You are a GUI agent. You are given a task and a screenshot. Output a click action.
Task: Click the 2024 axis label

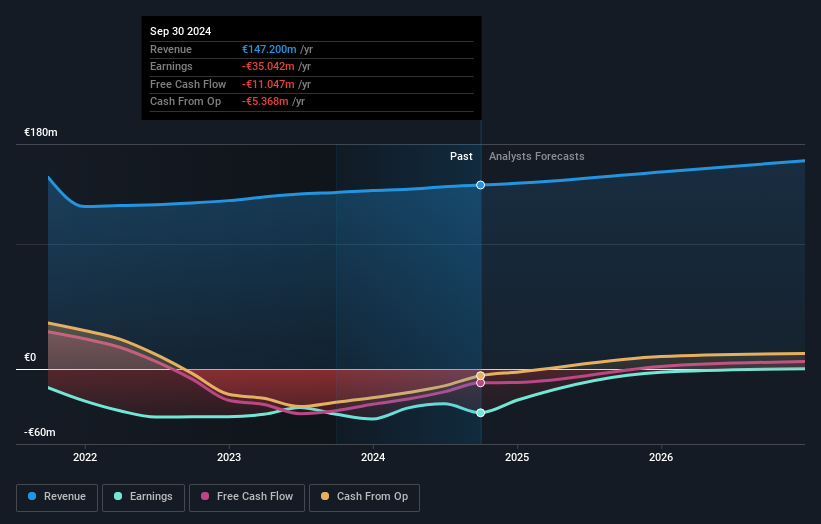pyautogui.click(x=373, y=457)
